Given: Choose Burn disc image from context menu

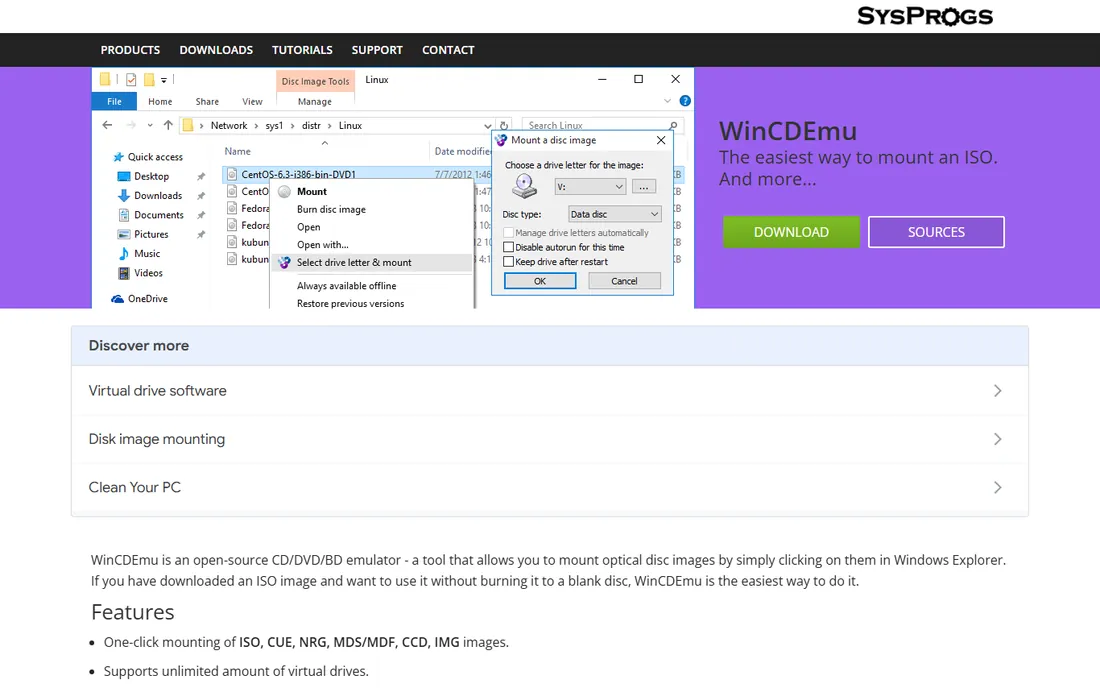Looking at the screenshot, I should point(331,210).
